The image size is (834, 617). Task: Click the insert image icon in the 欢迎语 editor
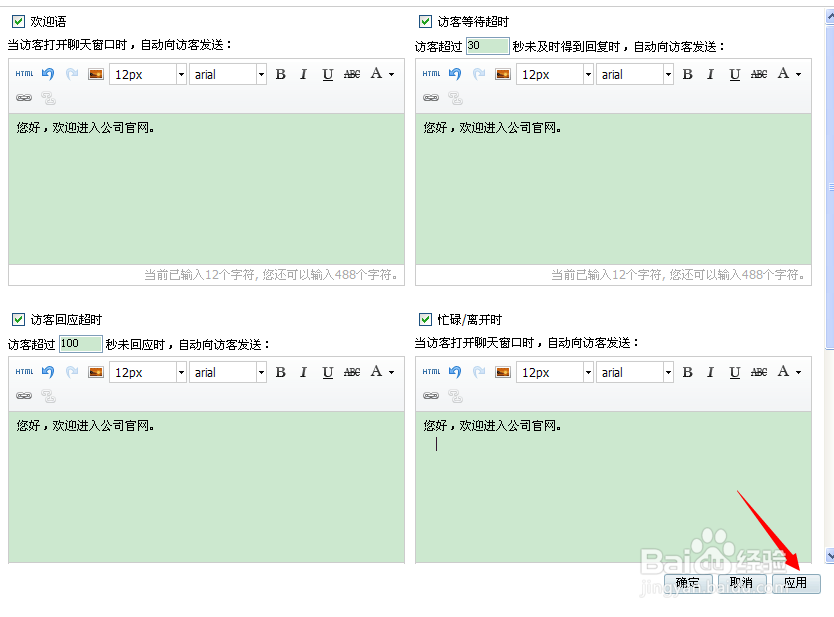tap(94, 73)
